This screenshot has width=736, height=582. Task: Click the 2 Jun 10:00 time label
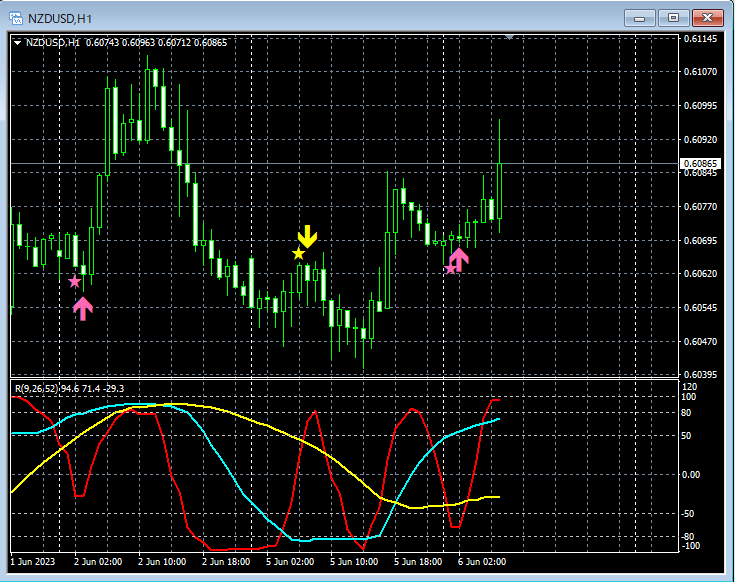click(162, 562)
